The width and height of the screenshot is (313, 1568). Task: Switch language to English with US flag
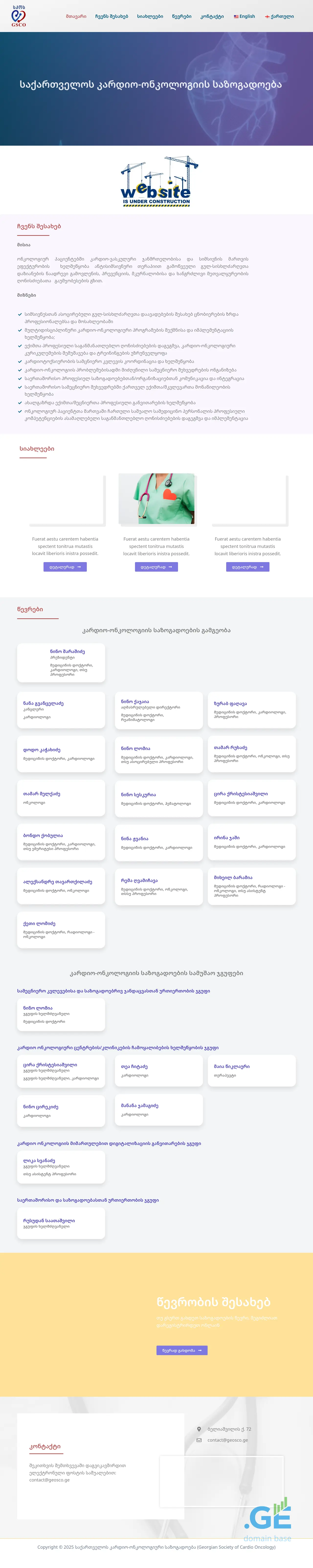click(244, 16)
